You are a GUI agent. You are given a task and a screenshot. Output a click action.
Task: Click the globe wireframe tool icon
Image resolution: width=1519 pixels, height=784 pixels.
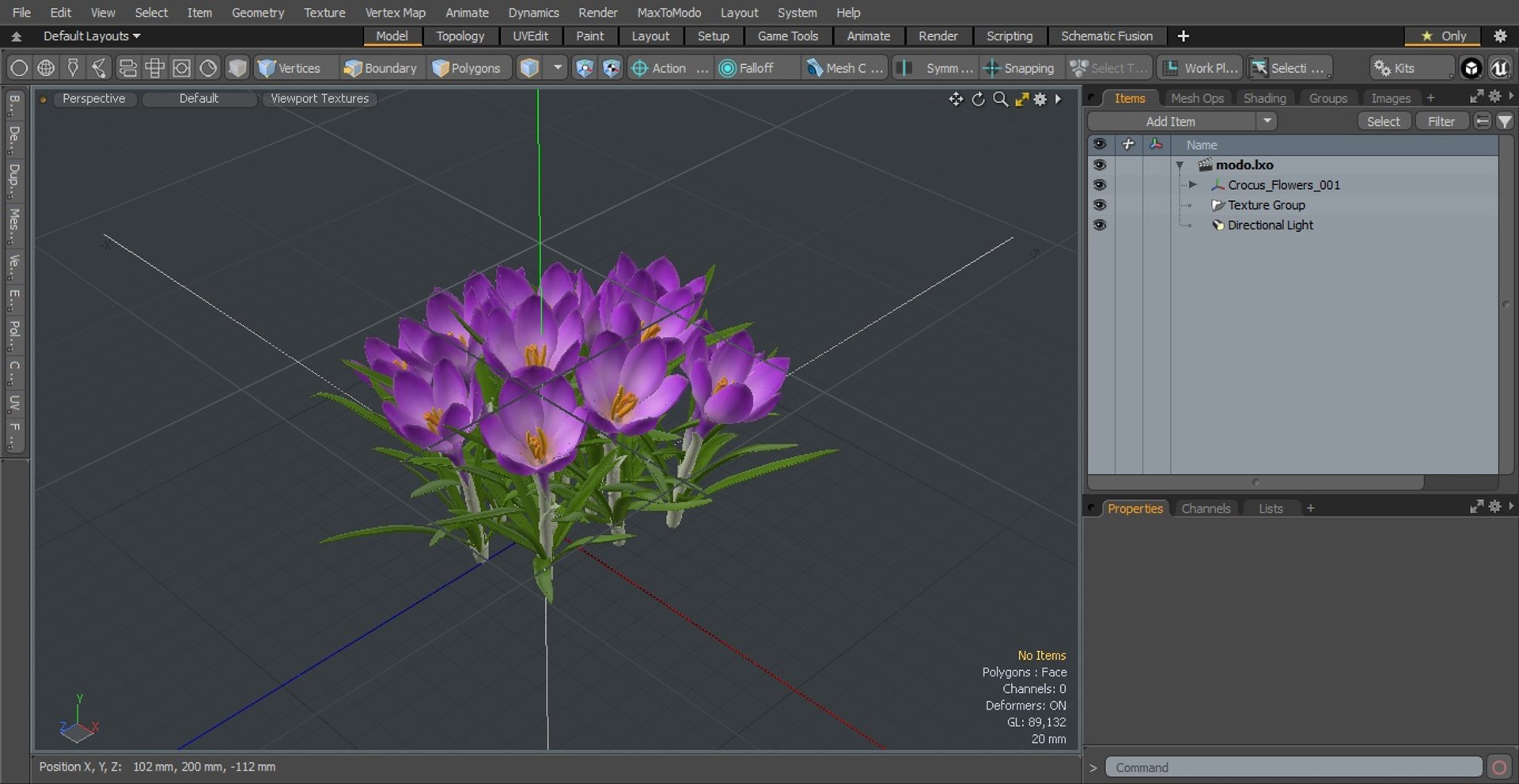tap(46, 68)
